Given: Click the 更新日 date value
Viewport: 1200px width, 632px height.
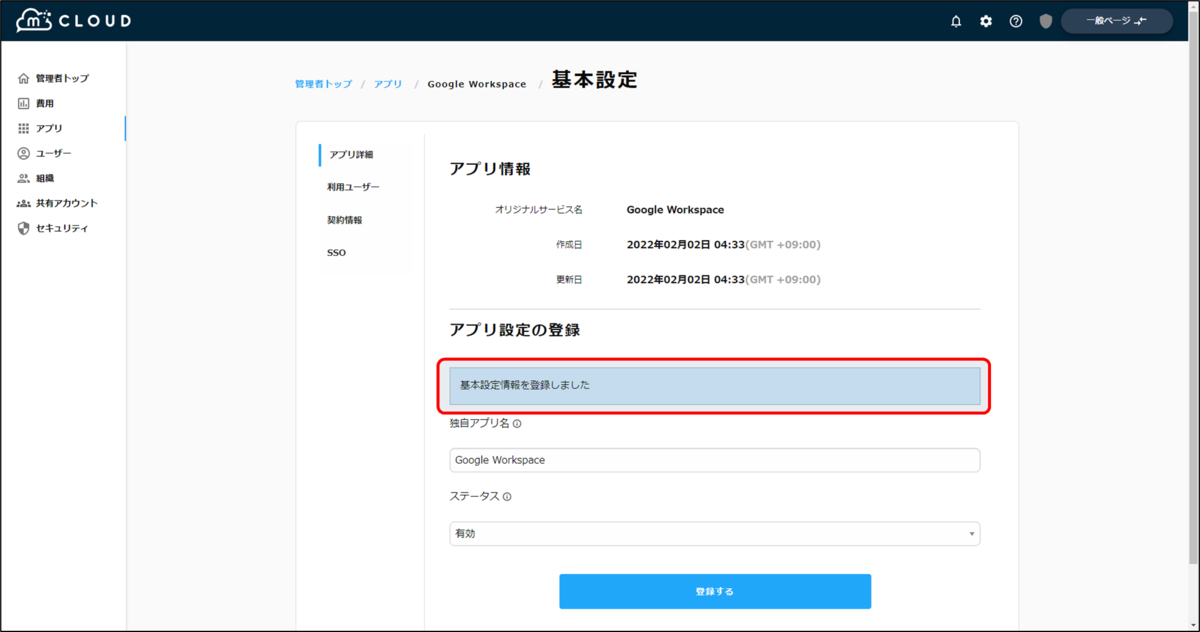Looking at the screenshot, I should (x=724, y=279).
